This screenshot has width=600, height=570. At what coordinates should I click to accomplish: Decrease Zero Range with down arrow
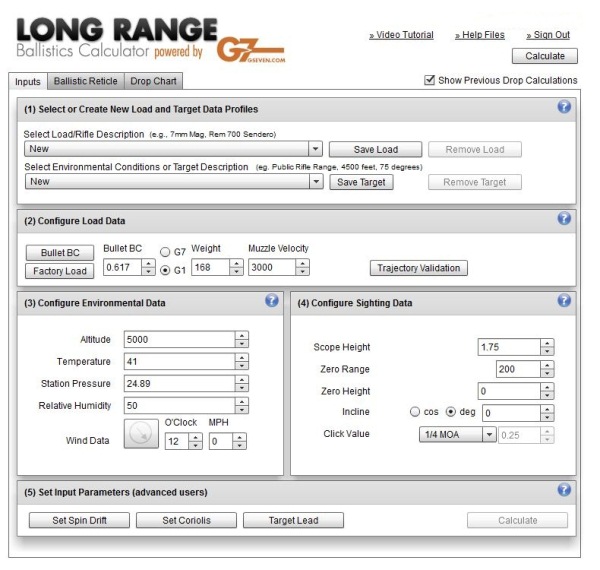(547, 373)
